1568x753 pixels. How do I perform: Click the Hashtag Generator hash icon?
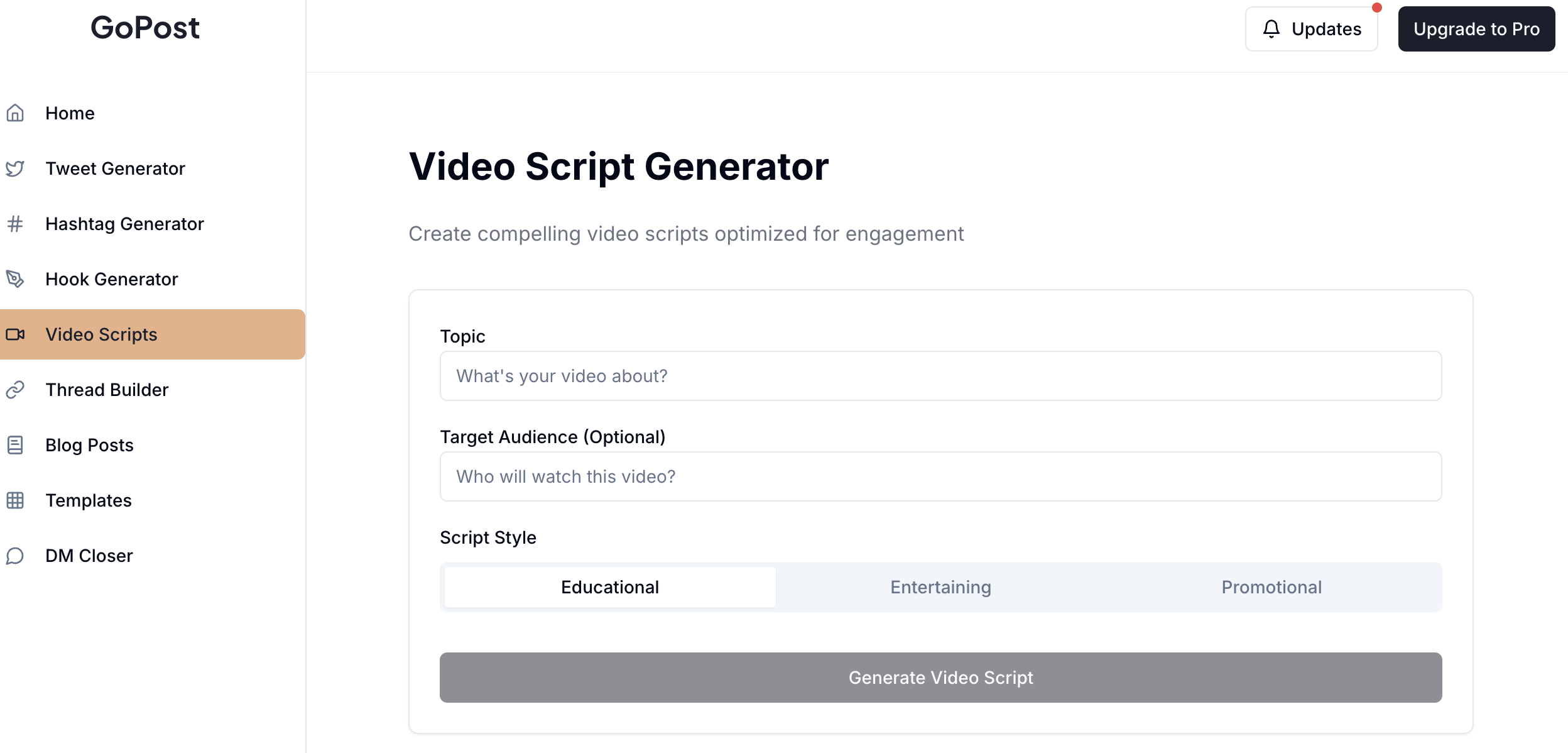coord(15,224)
